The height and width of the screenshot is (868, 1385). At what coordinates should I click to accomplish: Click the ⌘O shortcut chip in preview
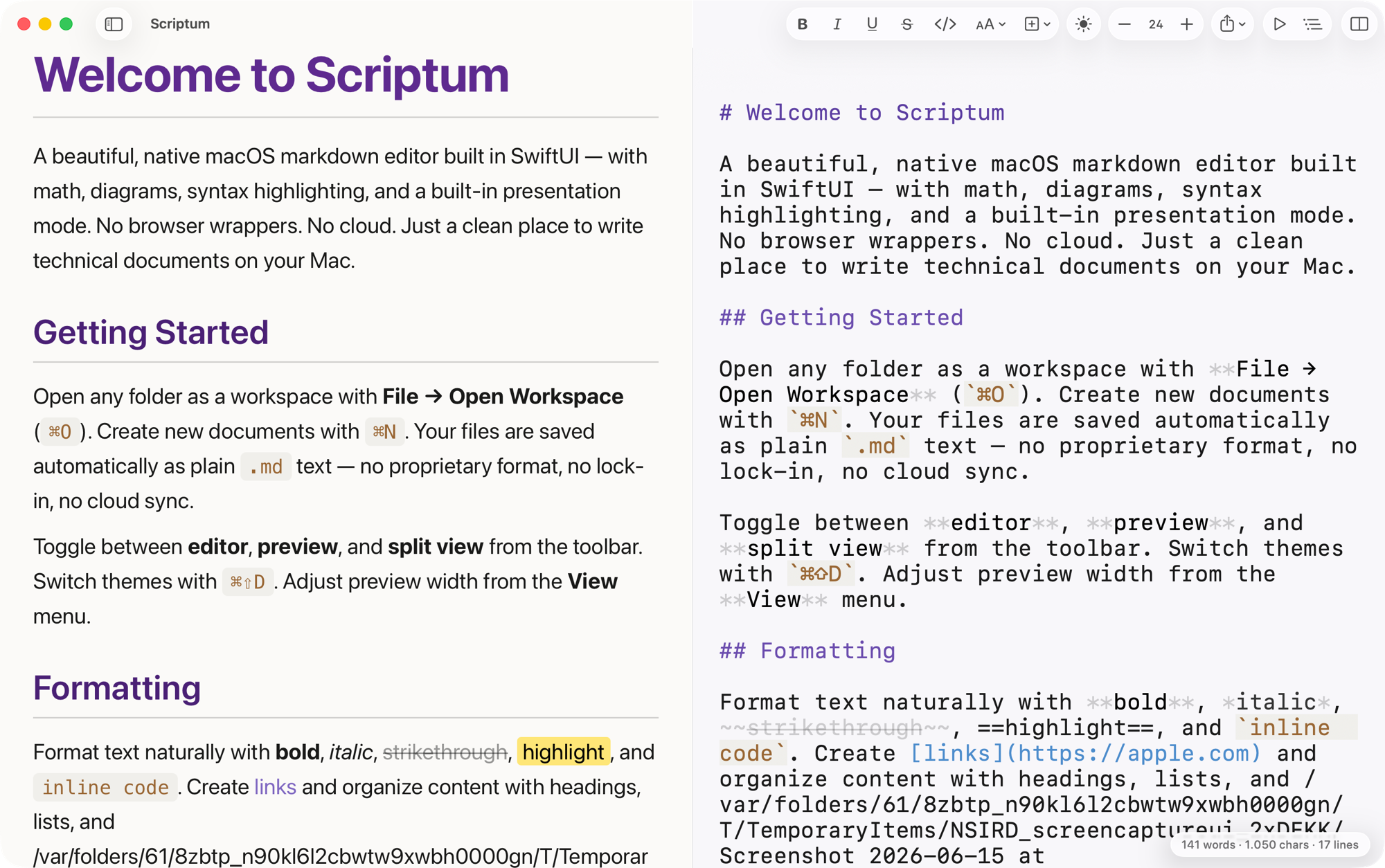pos(60,432)
